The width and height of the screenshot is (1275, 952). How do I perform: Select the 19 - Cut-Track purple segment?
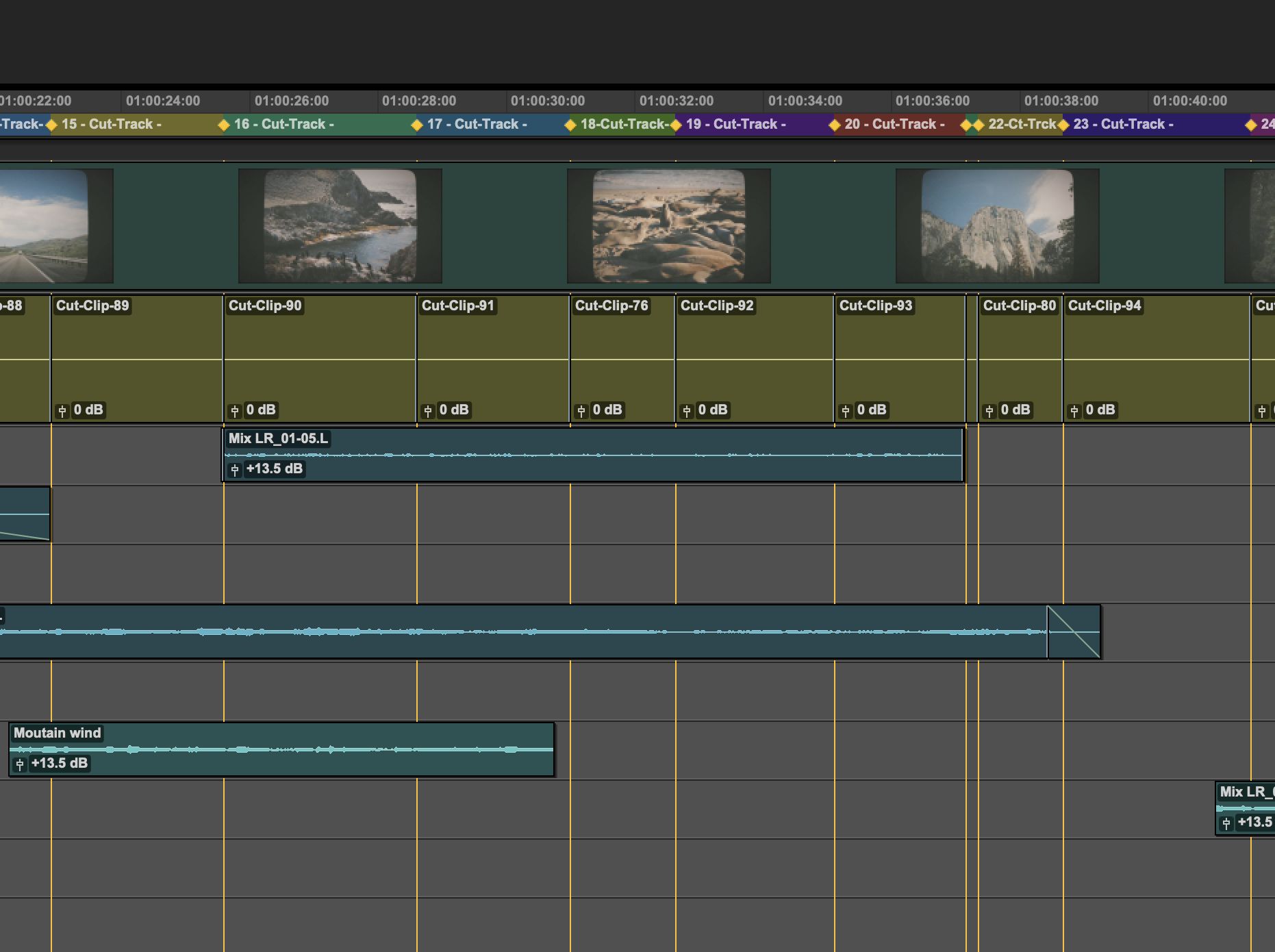(755, 125)
